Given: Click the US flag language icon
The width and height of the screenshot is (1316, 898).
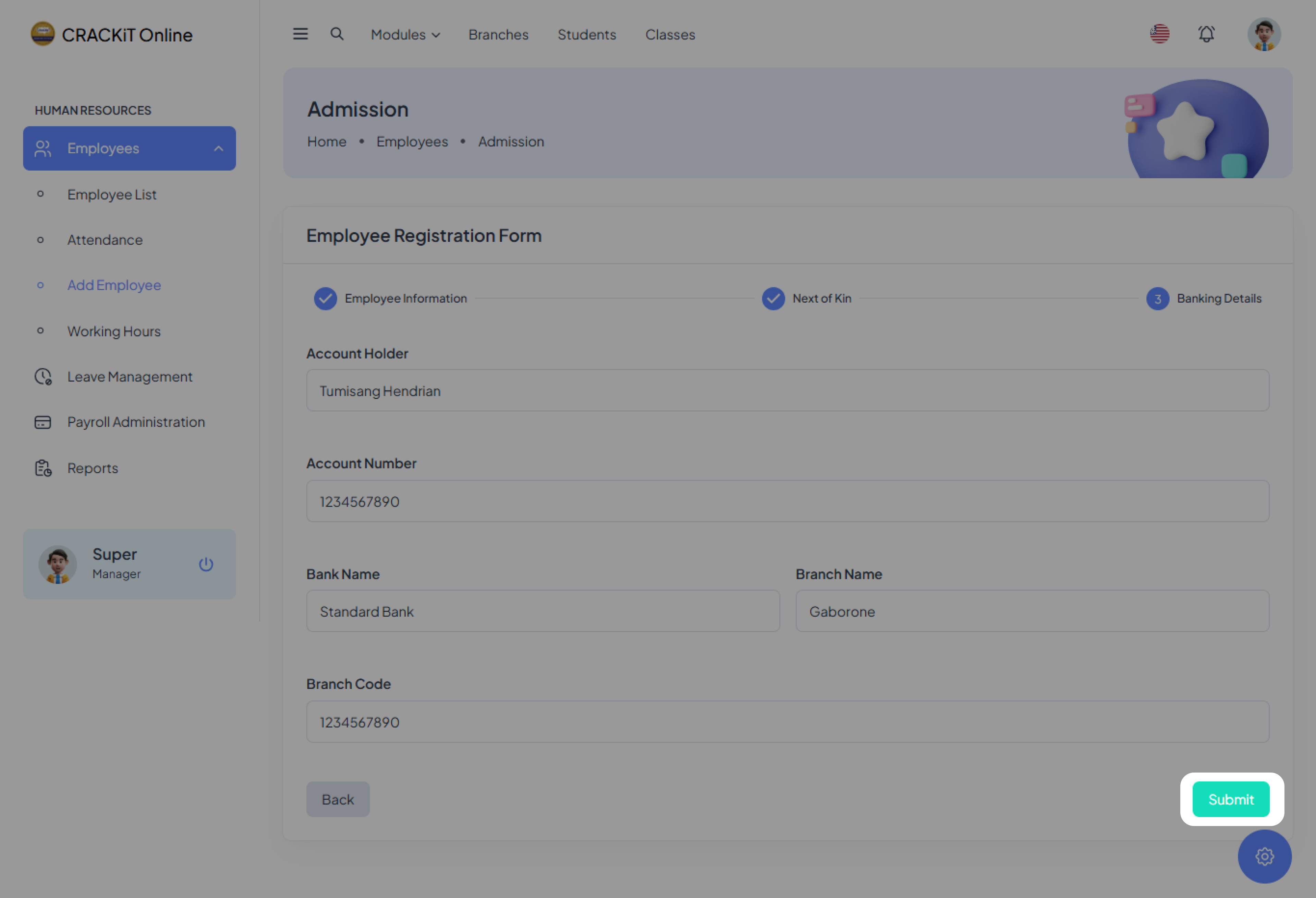Looking at the screenshot, I should click(x=1159, y=34).
